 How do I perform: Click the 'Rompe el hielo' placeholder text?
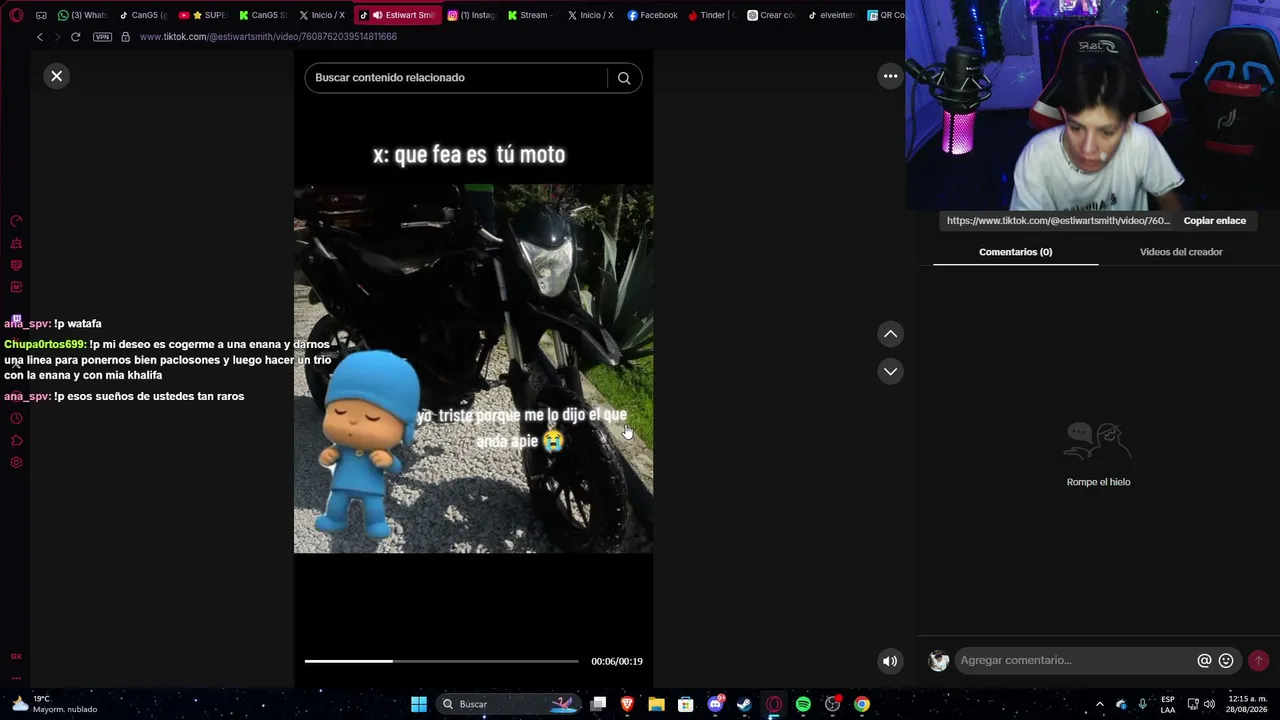point(1098,482)
